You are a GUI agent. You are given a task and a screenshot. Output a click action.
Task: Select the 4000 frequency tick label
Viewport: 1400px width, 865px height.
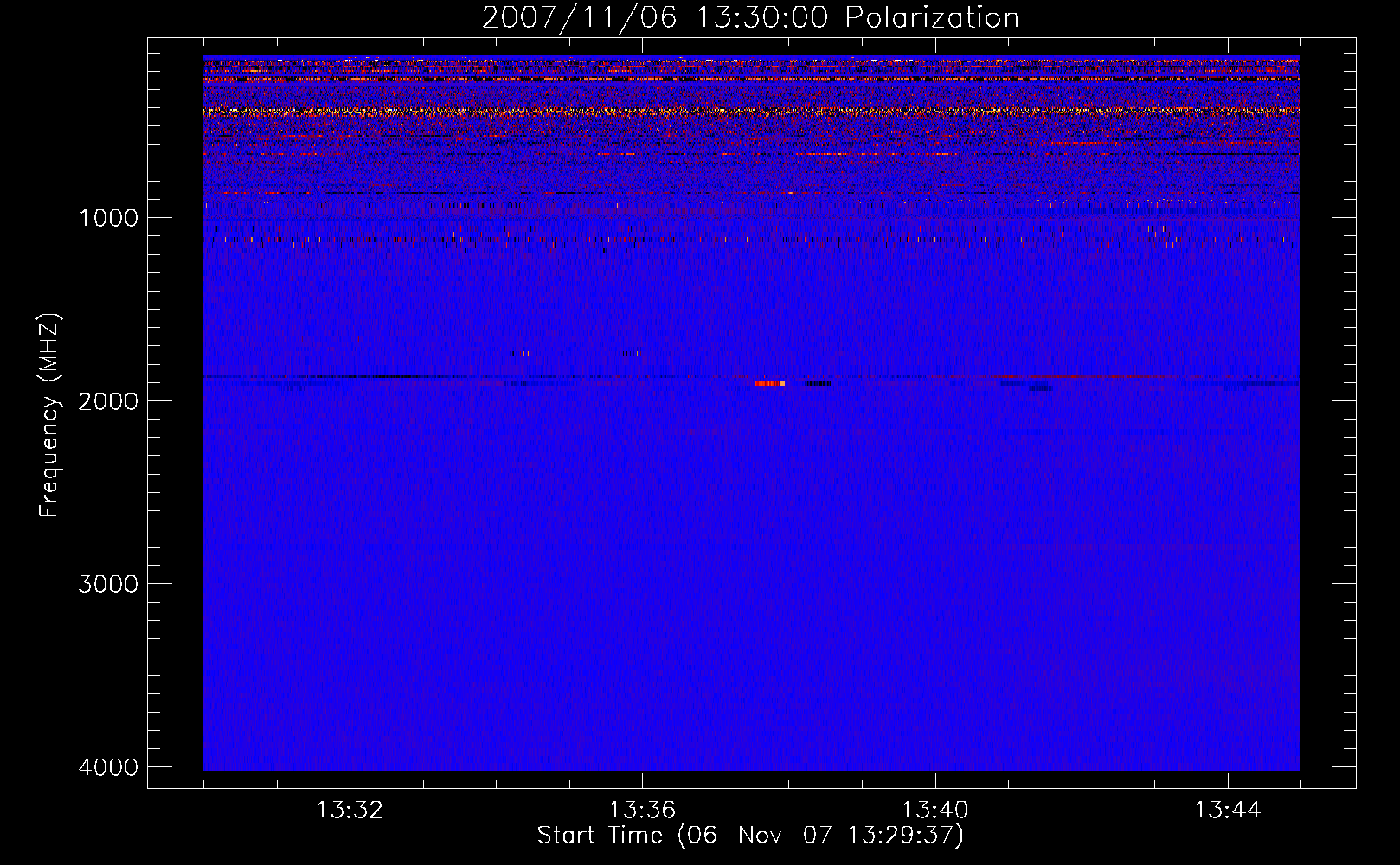point(108,767)
